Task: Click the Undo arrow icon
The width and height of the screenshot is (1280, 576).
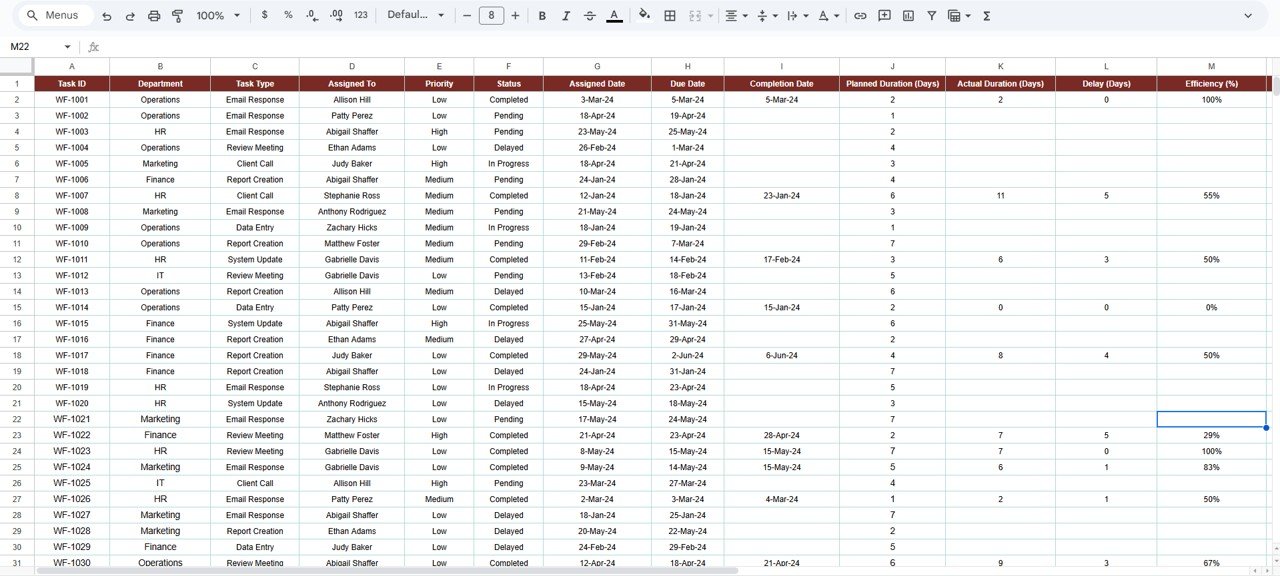Action: coord(107,16)
